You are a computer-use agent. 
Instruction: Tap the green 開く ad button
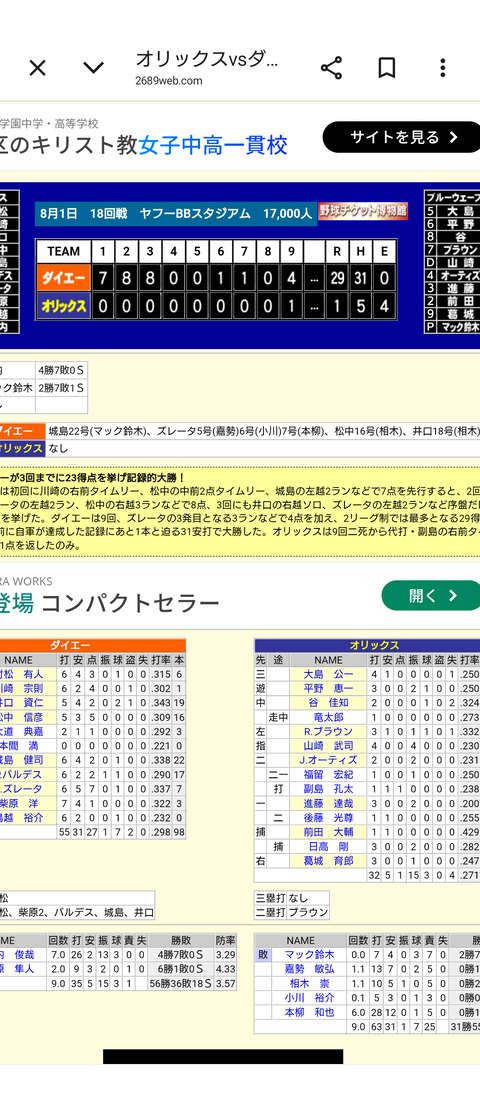[x=433, y=596]
